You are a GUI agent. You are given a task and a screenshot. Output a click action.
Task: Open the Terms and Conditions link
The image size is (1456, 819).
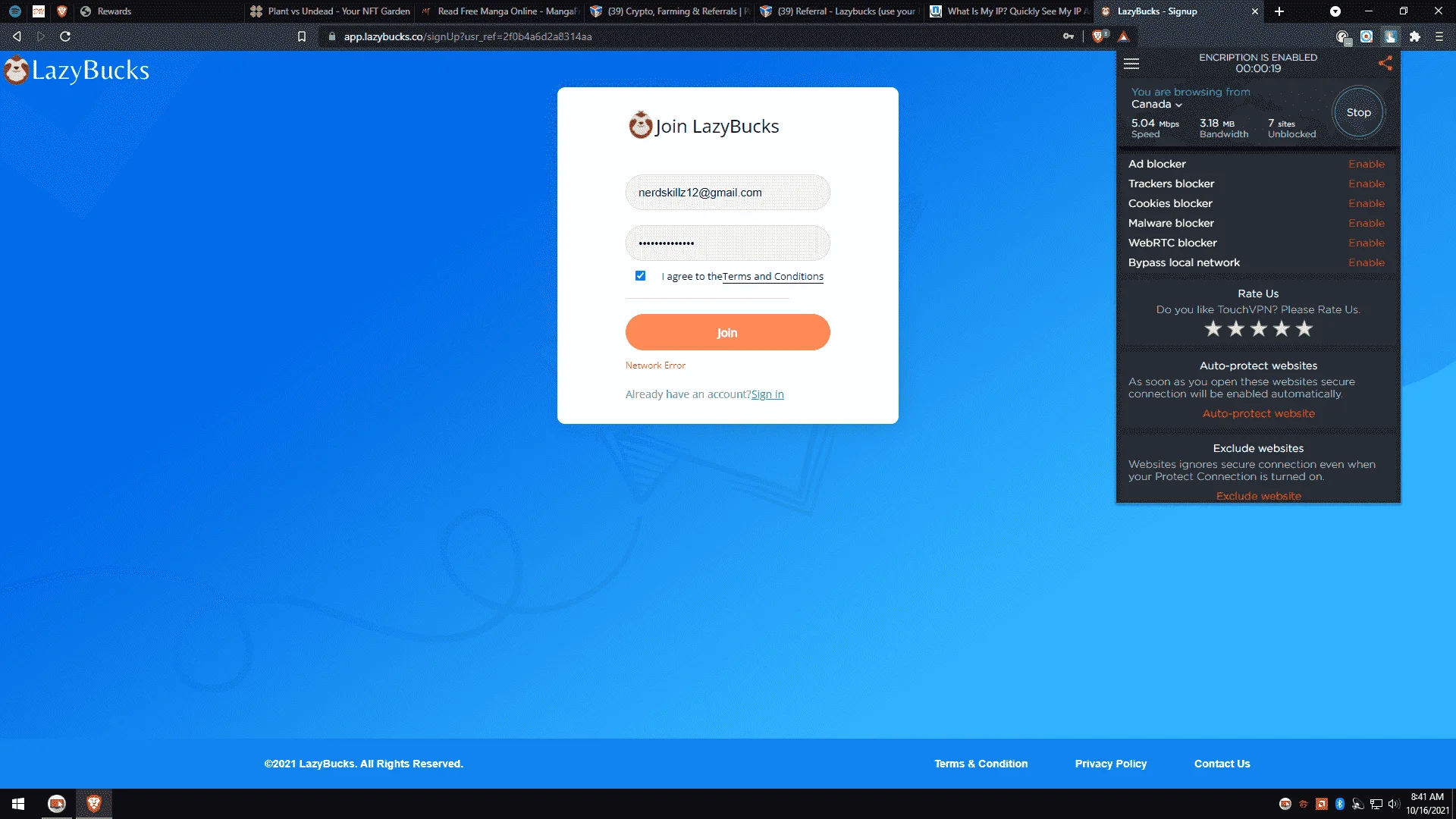pyautogui.click(x=773, y=277)
